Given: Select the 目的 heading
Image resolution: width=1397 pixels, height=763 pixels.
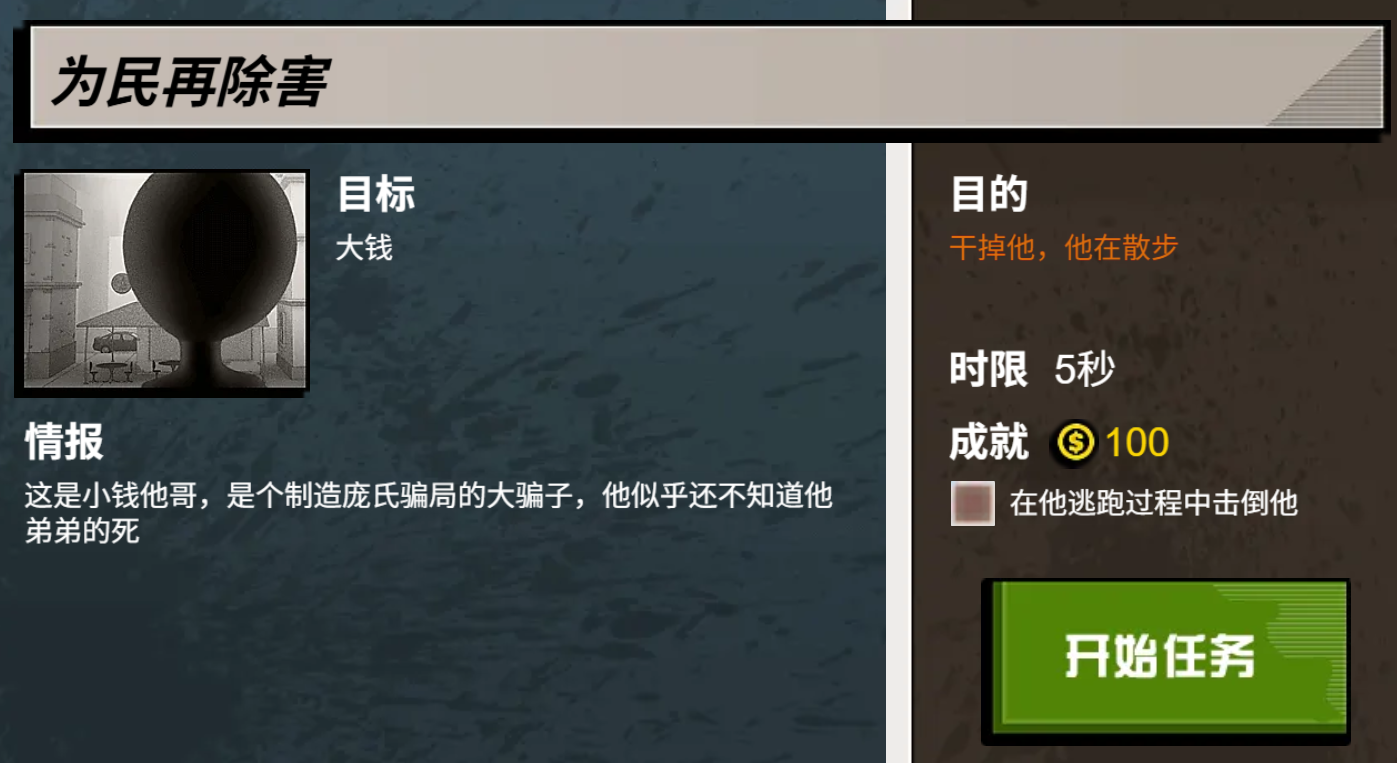Looking at the screenshot, I should (988, 194).
